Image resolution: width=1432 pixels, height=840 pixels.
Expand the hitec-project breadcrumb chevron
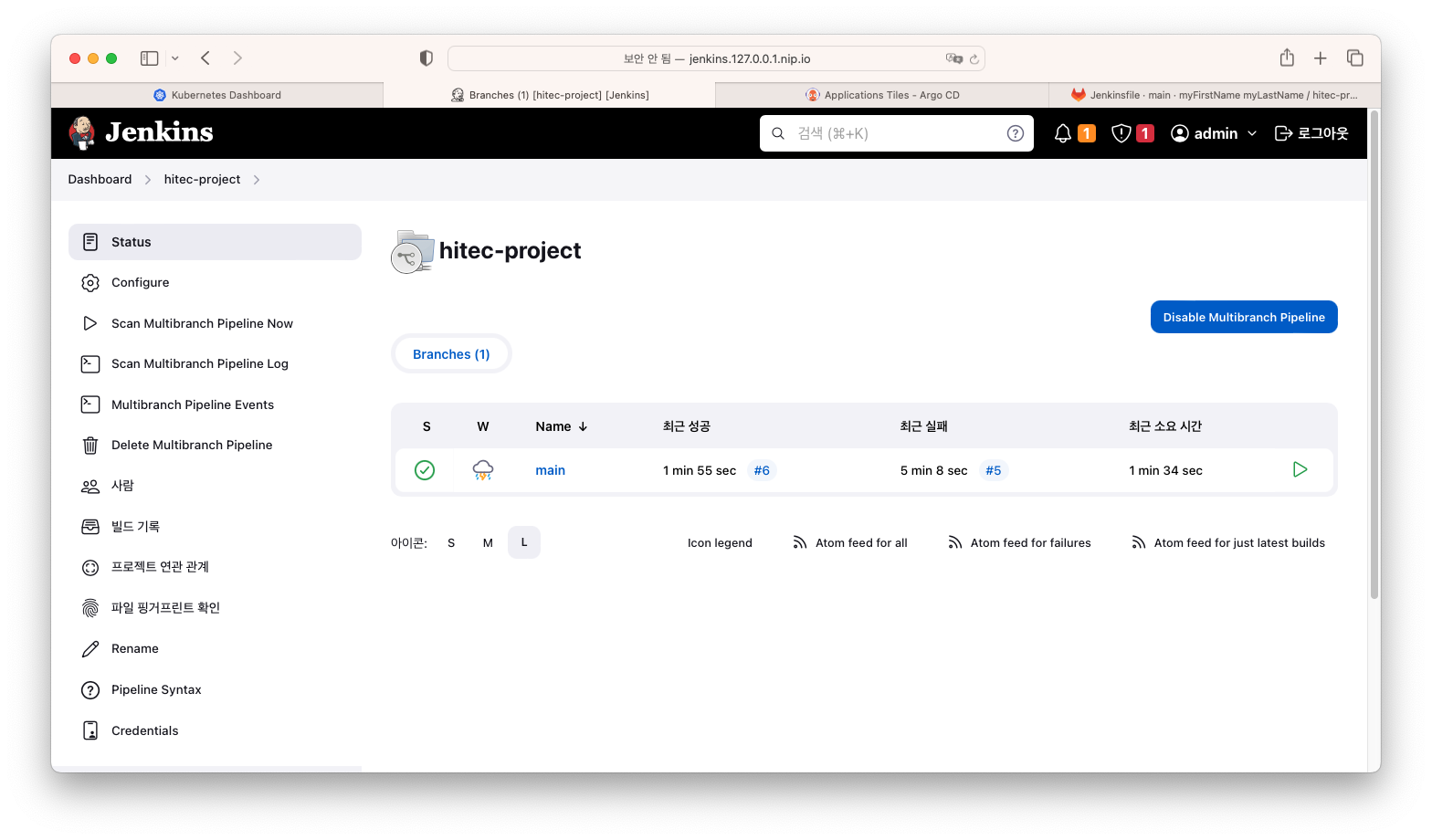257,180
